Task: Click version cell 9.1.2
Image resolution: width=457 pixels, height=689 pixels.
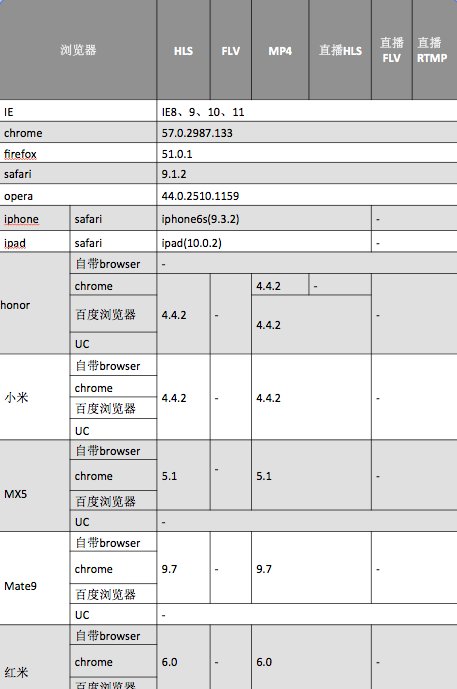Action: click(307, 174)
